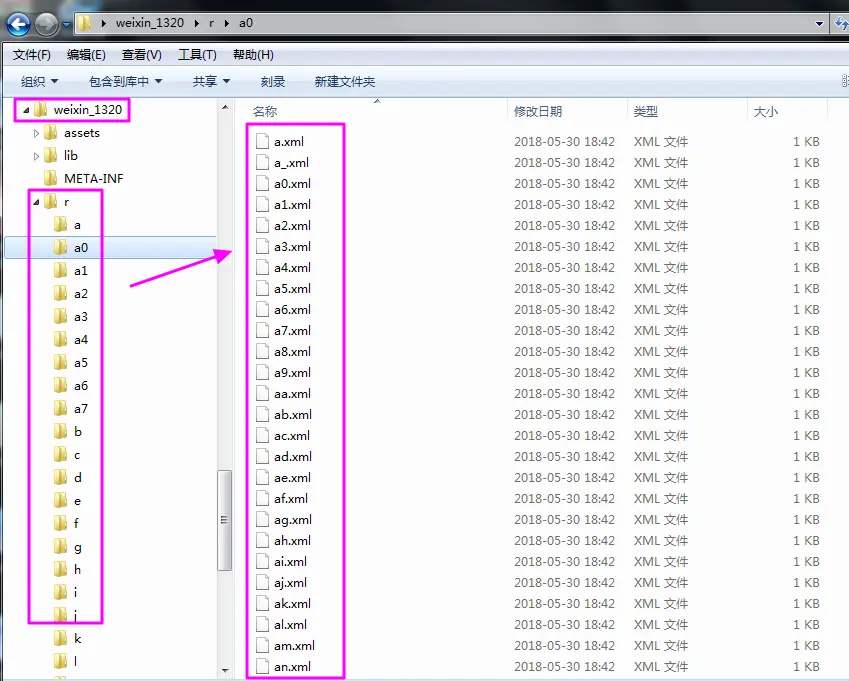This screenshot has height=681, width=849.
Task: Select file ak.xml by name
Action: 292,604
